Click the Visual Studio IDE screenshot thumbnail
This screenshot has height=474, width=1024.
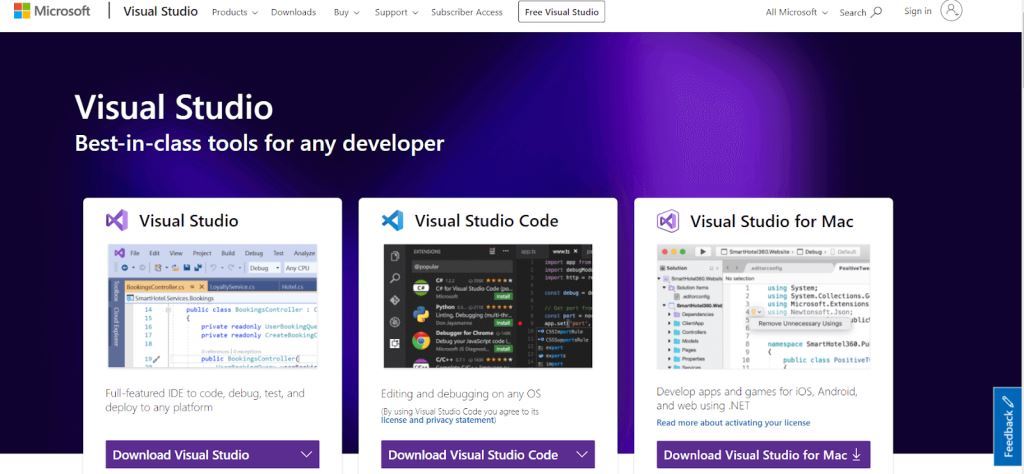[x=212, y=306]
